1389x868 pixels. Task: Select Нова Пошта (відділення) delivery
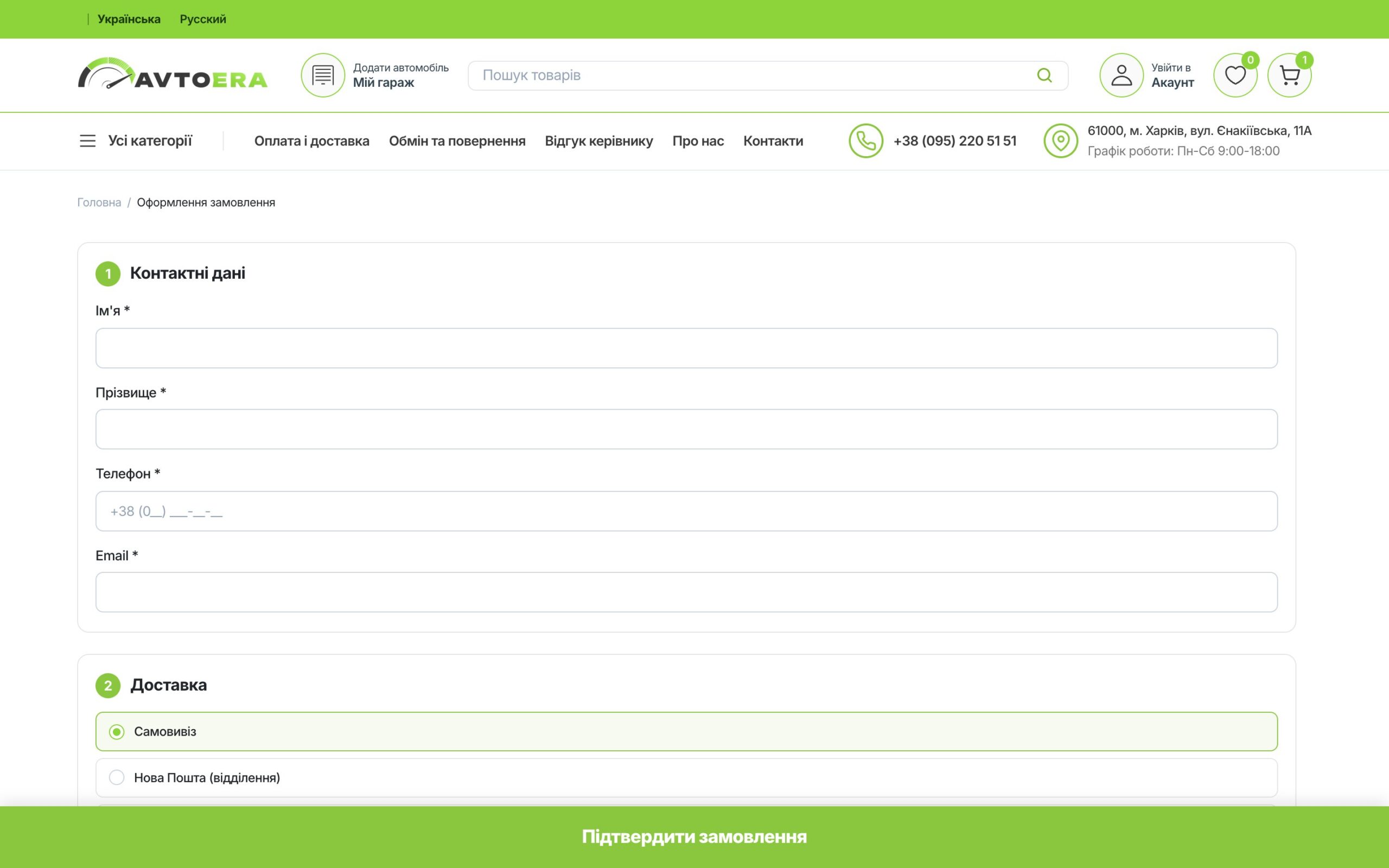[686, 777]
